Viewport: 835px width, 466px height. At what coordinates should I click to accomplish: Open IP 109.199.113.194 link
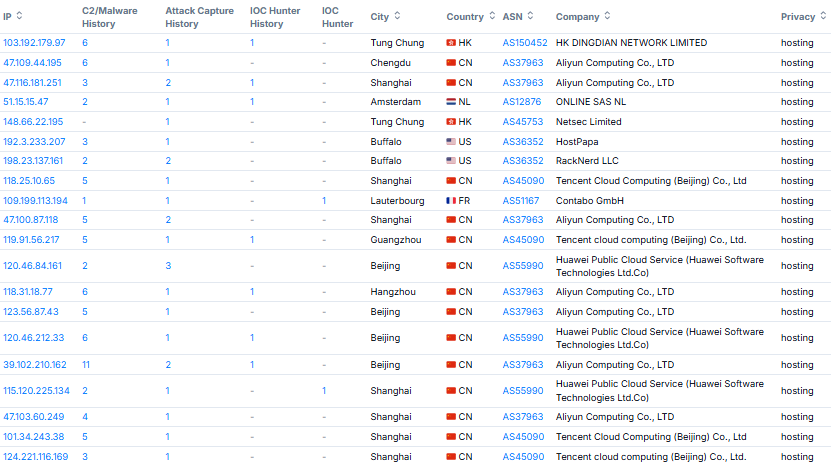35,201
